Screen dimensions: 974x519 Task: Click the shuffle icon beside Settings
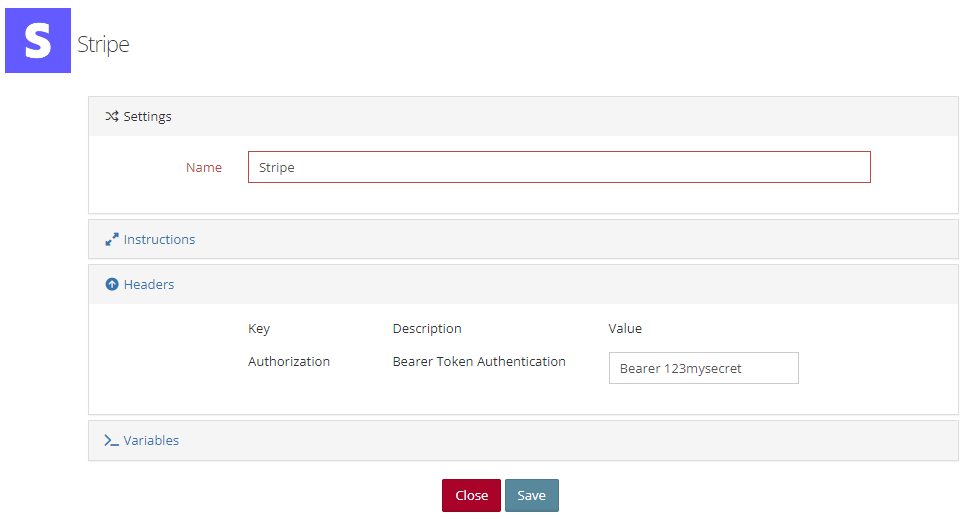[x=112, y=116]
